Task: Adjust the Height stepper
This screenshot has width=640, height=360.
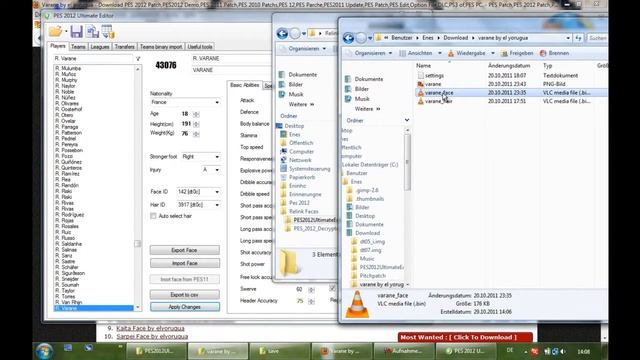Action: click(196, 124)
